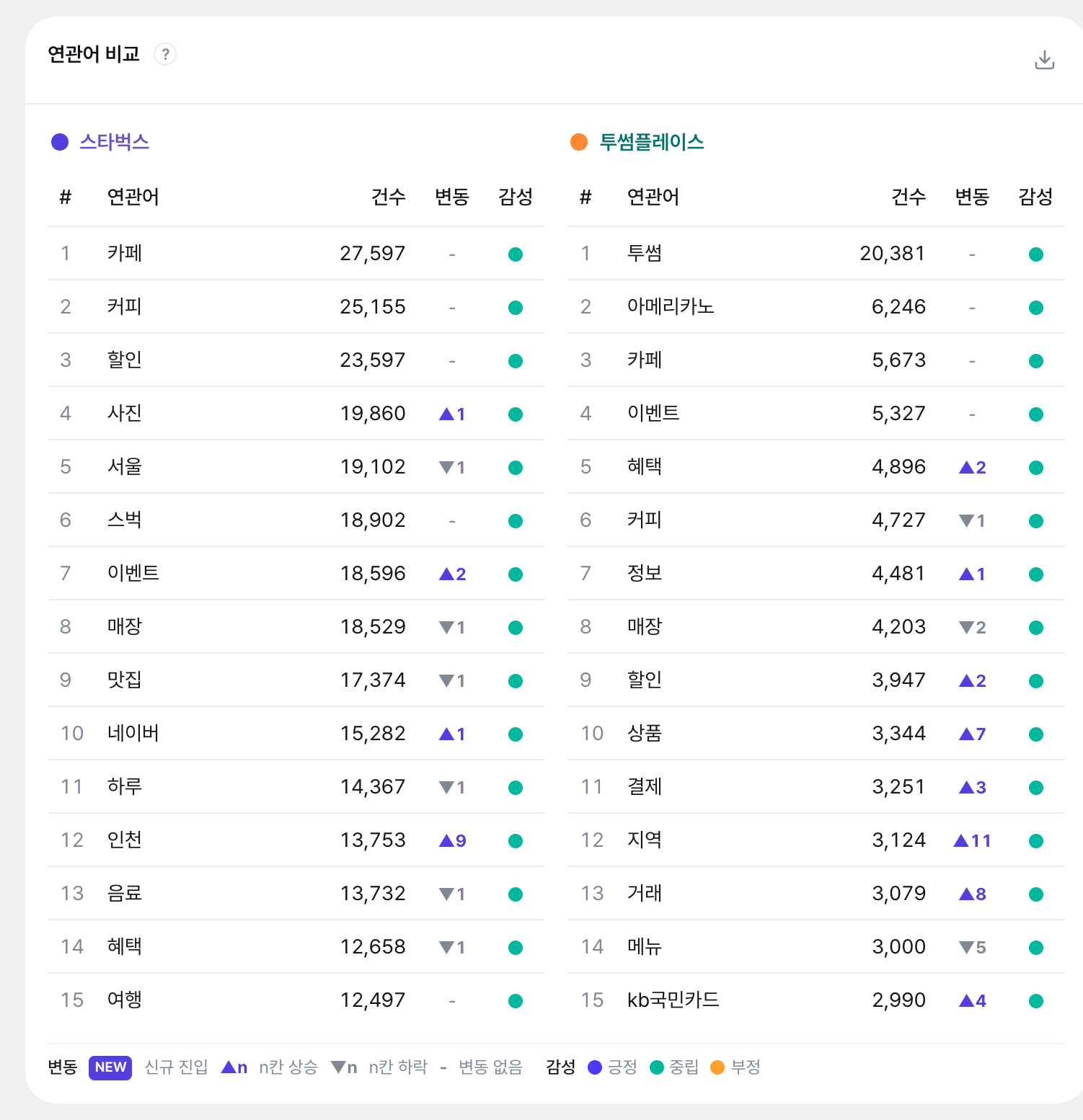
Task: Click the up arrow 2 in 투썸 혜택 row
Action: [x=972, y=467]
